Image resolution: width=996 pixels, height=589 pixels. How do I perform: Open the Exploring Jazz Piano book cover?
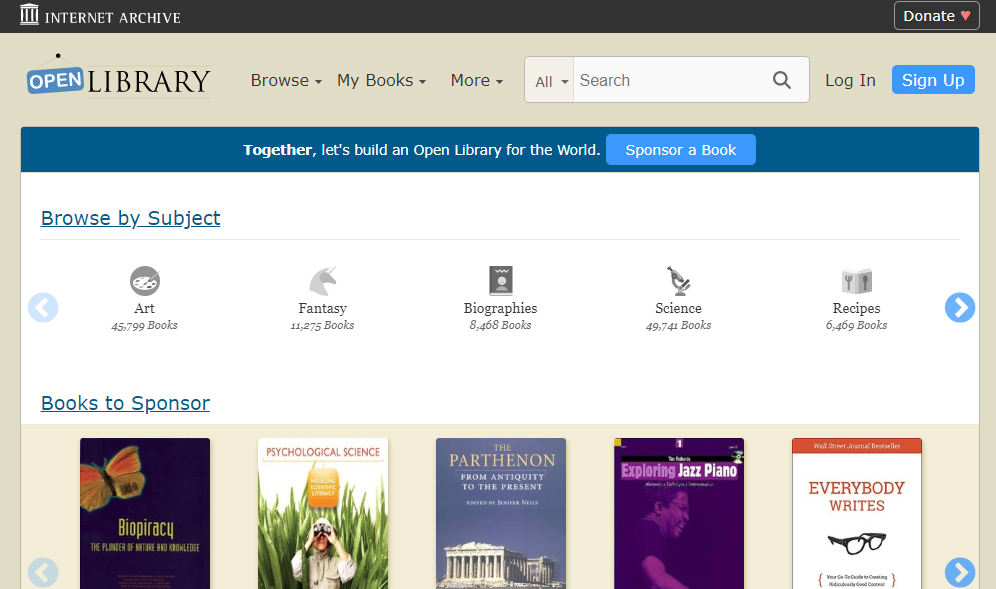coord(679,513)
